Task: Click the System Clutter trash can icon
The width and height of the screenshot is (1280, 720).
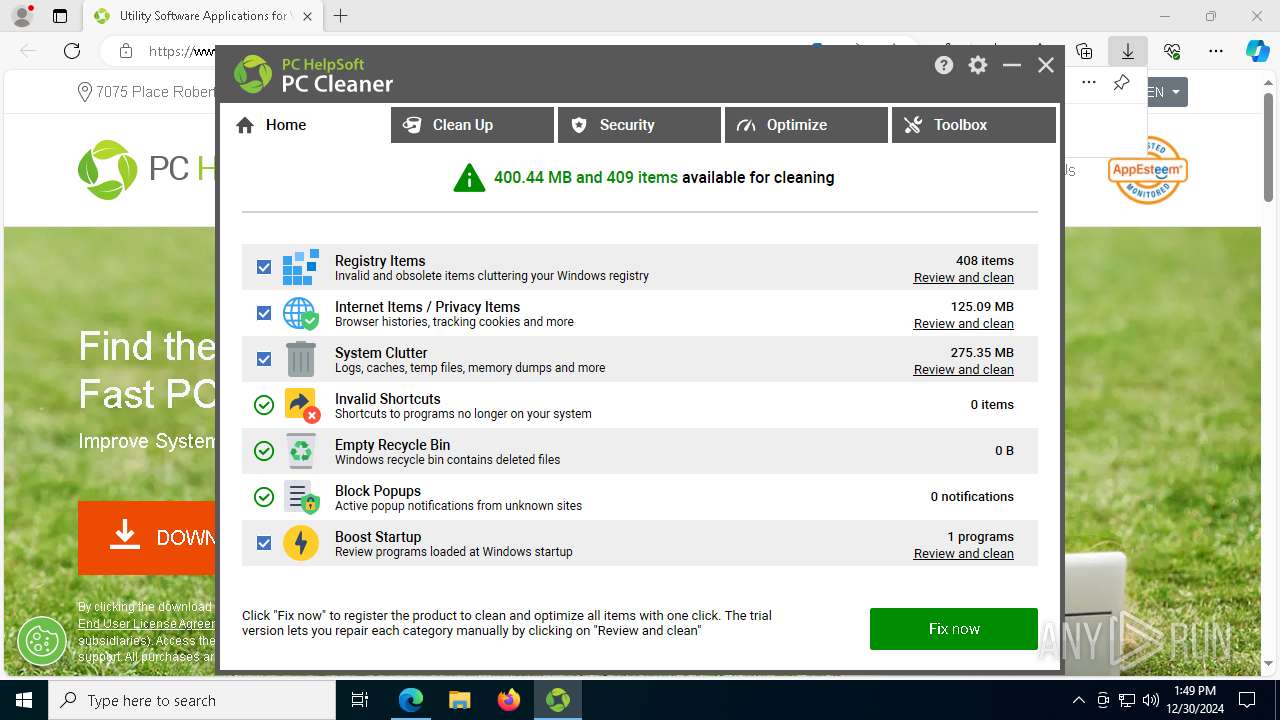Action: coord(301,359)
